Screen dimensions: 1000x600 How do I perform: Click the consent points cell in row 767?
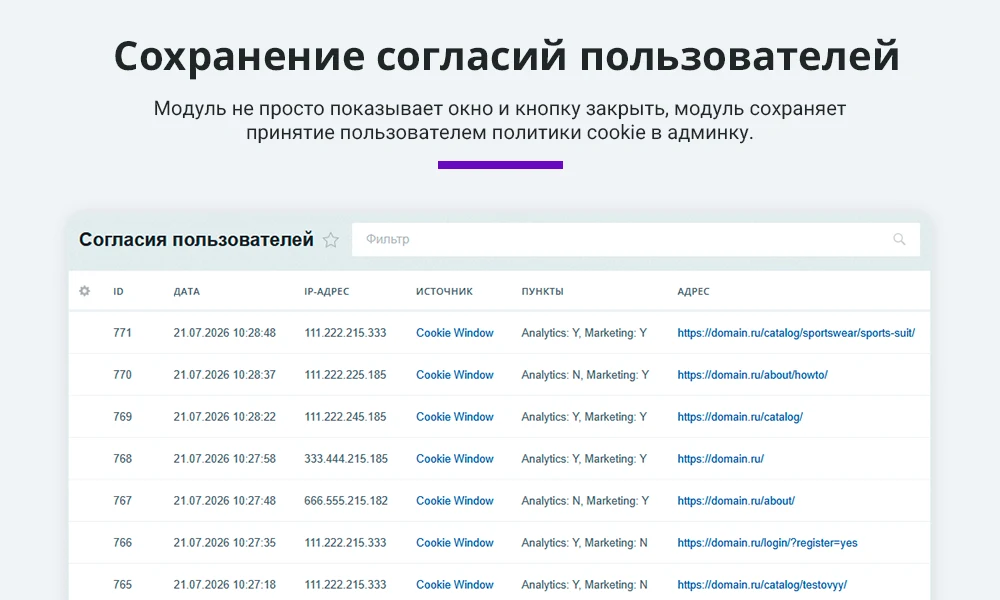click(585, 501)
